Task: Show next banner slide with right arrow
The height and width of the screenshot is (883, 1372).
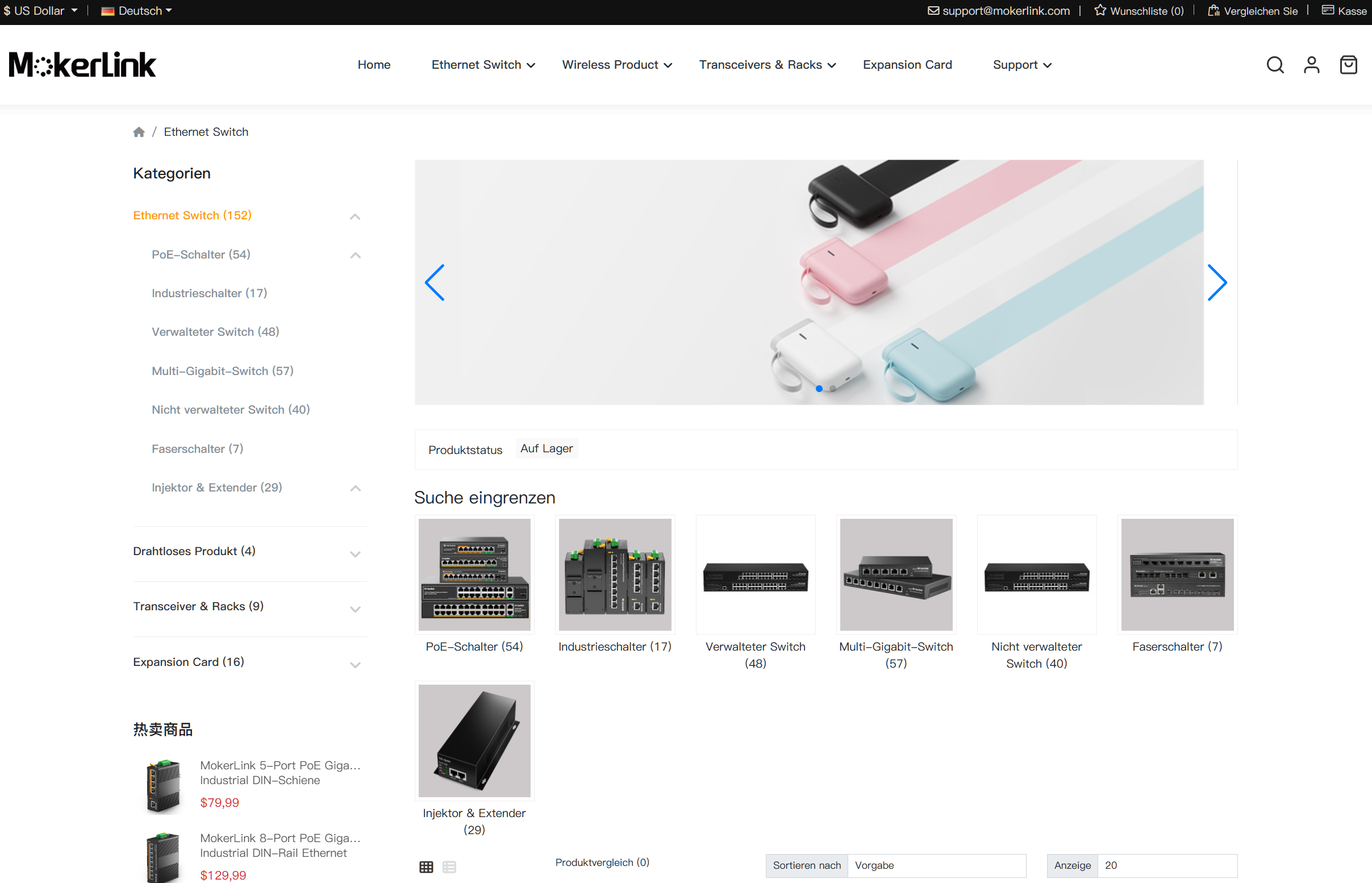Action: click(x=1217, y=282)
